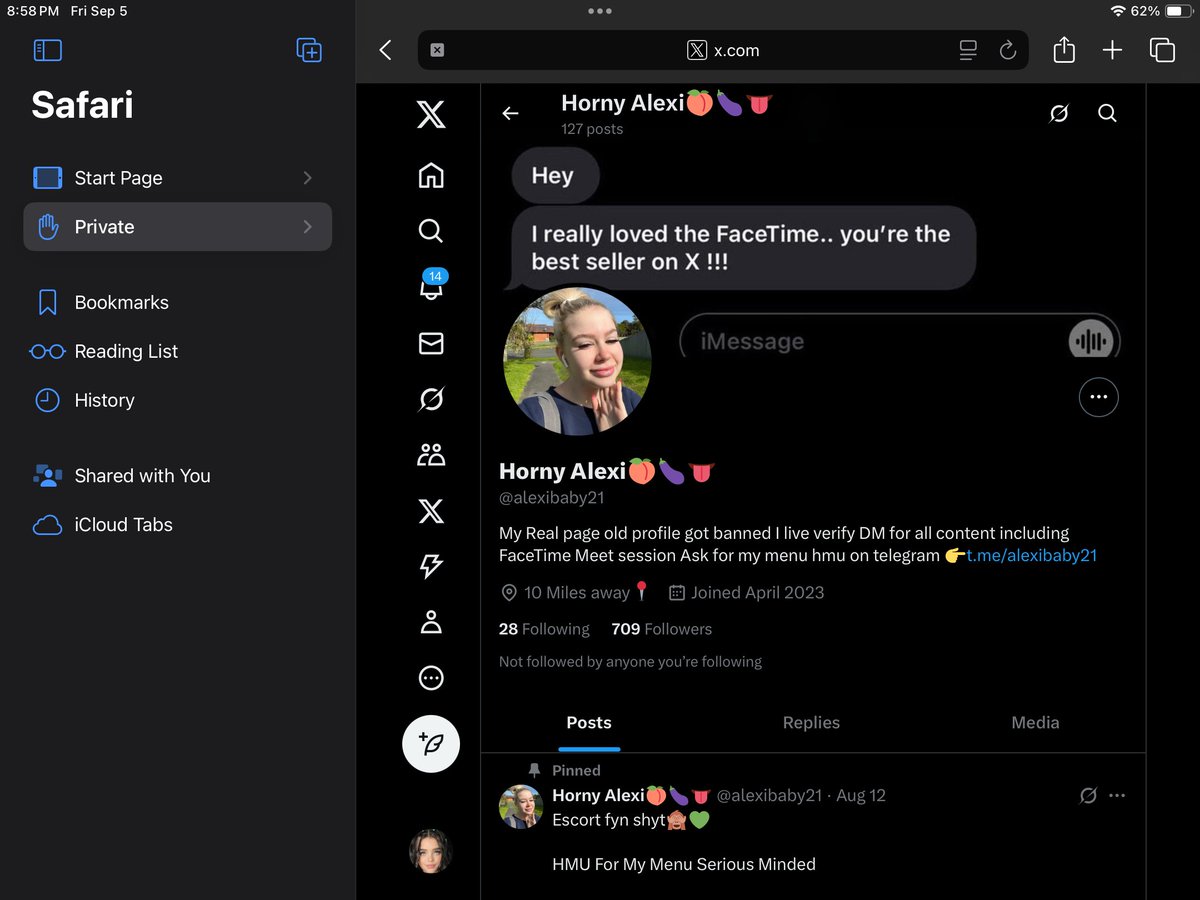The width and height of the screenshot is (1200, 900).
Task: Open Grok profile summary icon in header
Action: [1059, 114]
